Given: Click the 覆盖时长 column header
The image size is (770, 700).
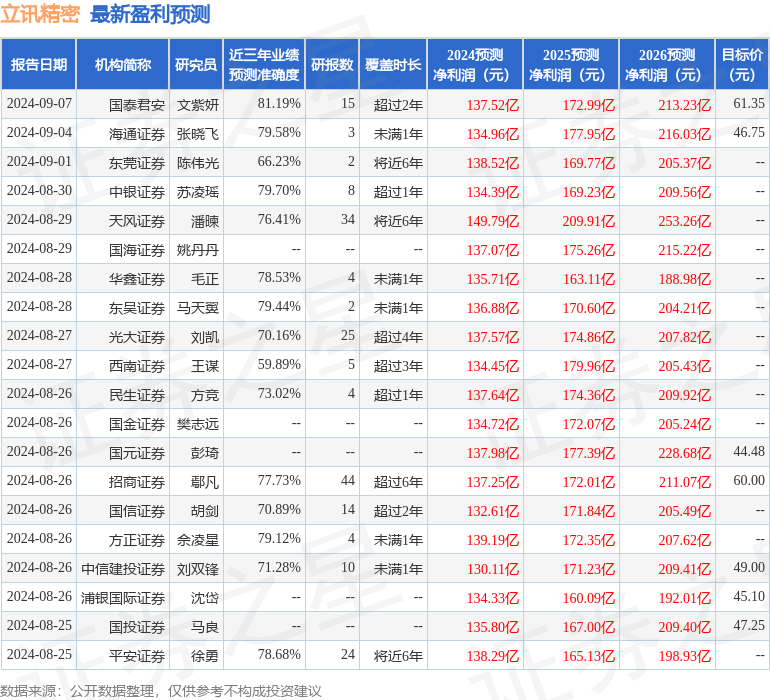Looking at the screenshot, I should 393,64.
